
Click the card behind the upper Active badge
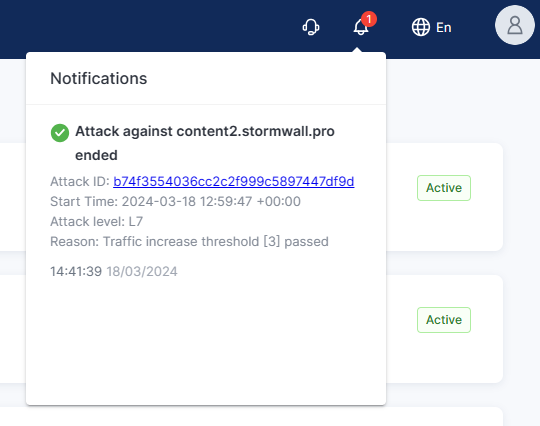click(x=444, y=227)
